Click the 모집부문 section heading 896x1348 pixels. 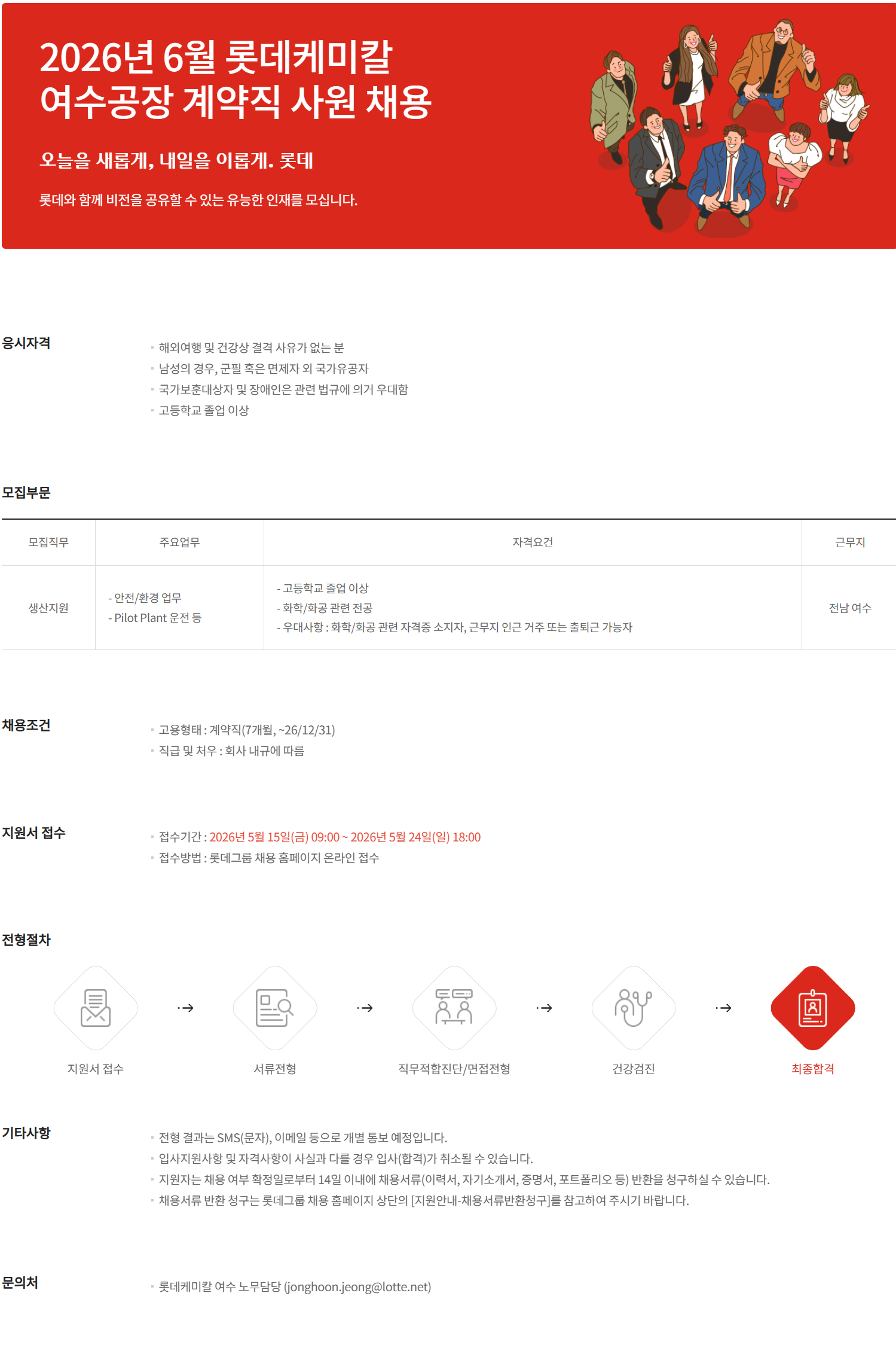[x=26, y=493]
